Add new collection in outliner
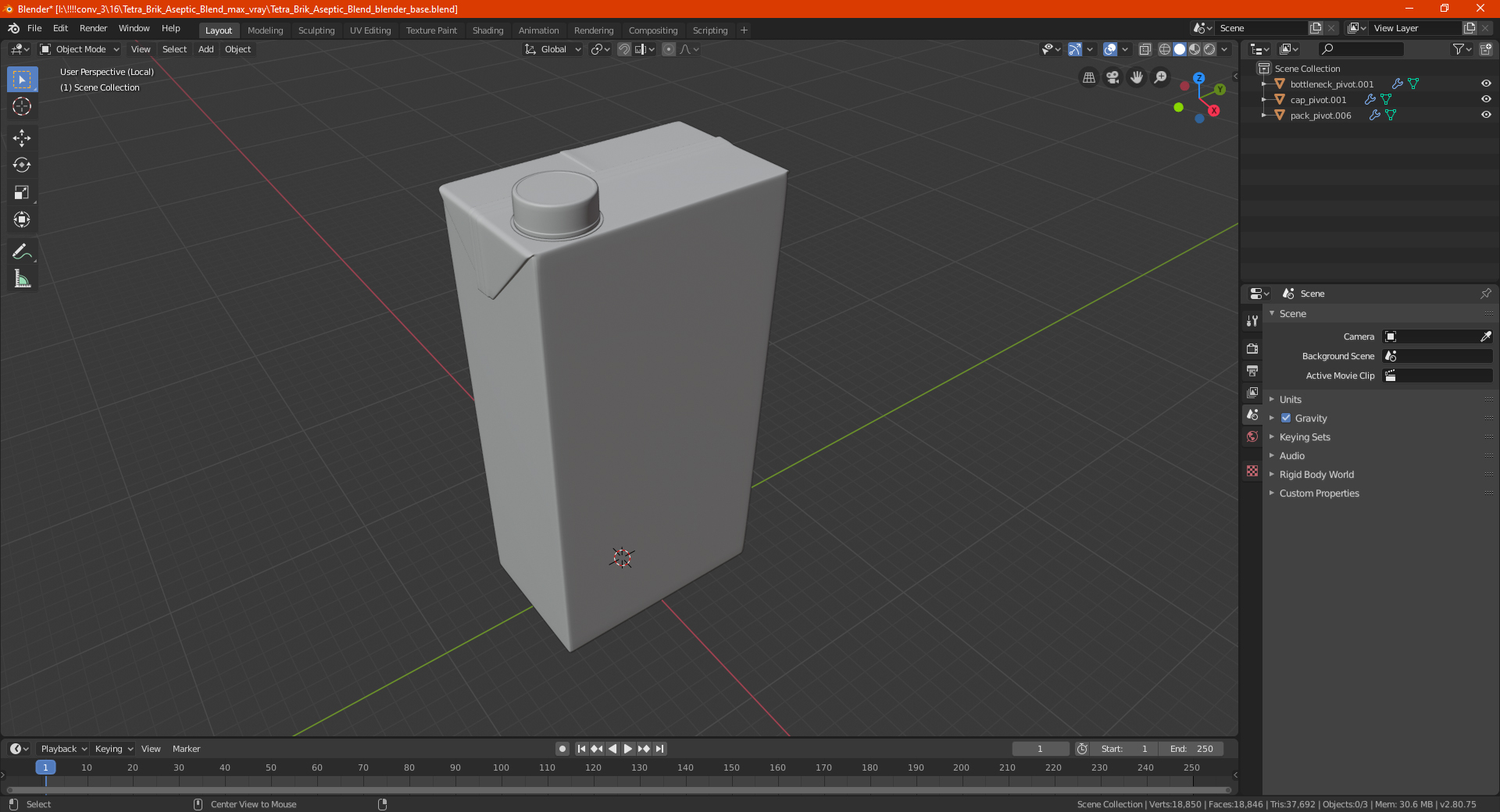 pos(1485,49)
